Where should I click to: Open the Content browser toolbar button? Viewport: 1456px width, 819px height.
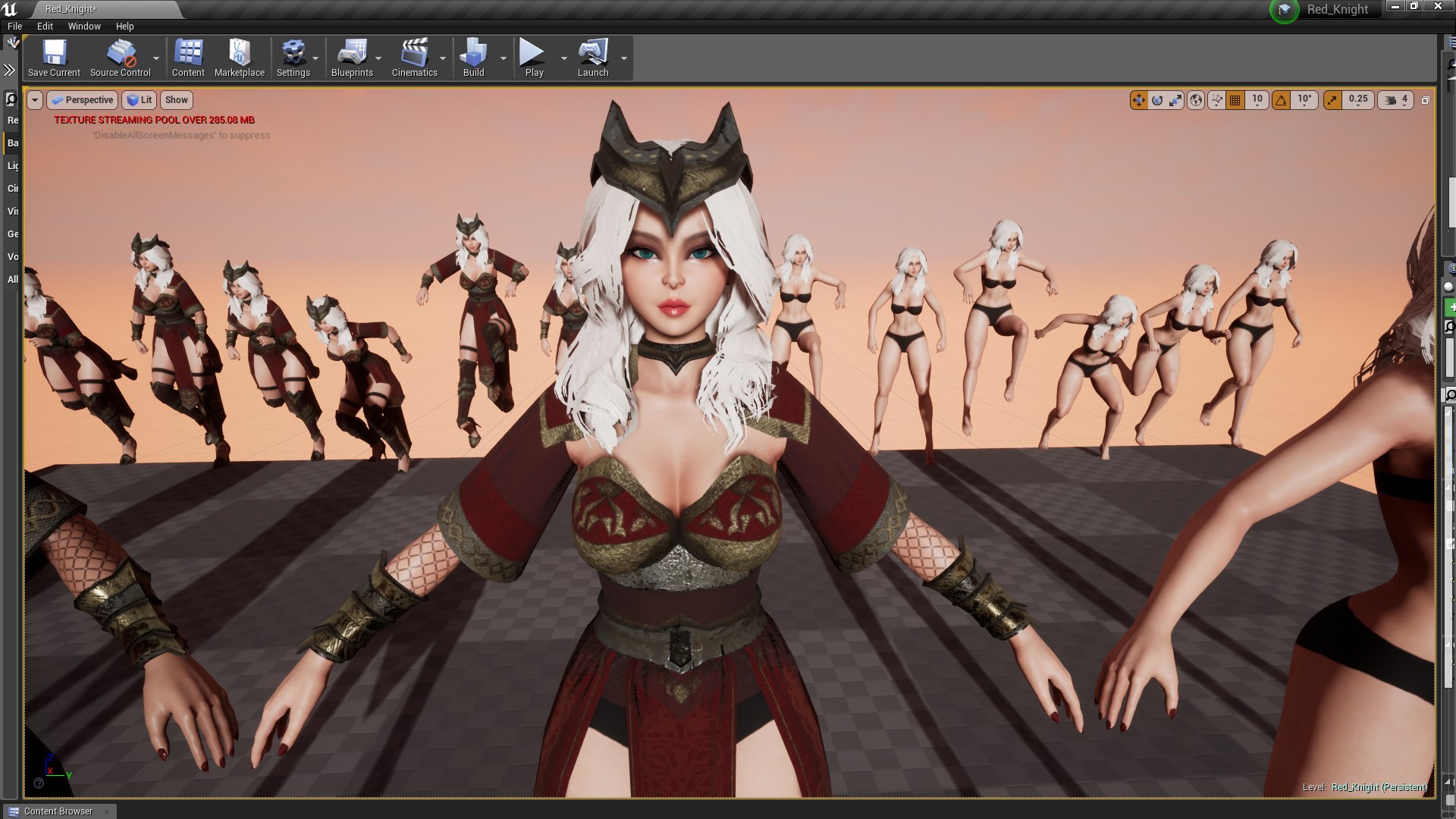click(x=188, y=58)
